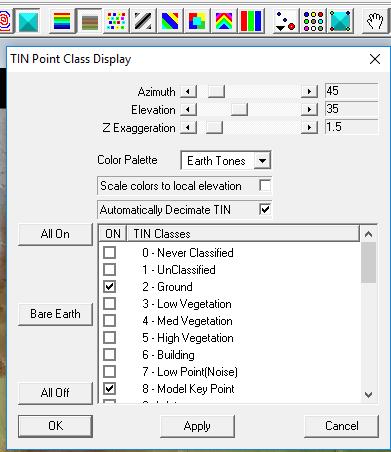Image resolution: width=391 pixels, height=452 pixels.
Task: Select the red green blue vertical bars icon
Action: [251, 21]
